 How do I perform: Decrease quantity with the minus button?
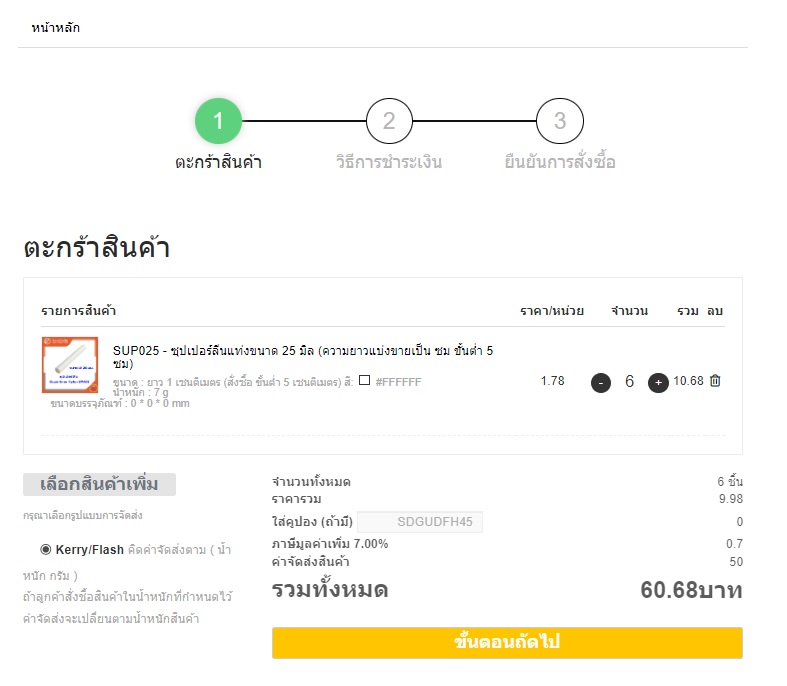click(600, 382)
